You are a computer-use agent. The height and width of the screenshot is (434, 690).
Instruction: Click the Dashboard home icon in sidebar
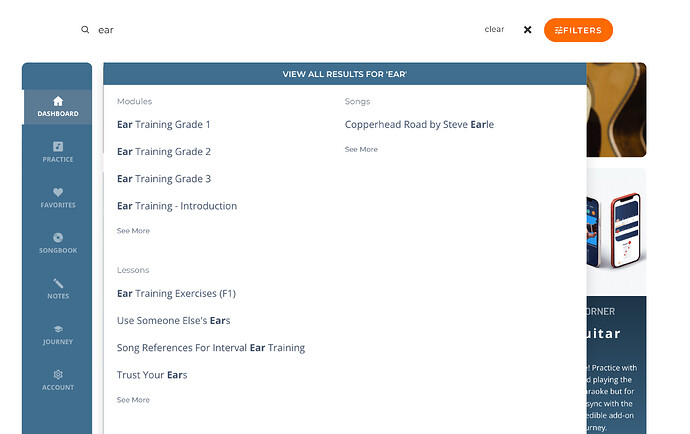coord(57,101)
